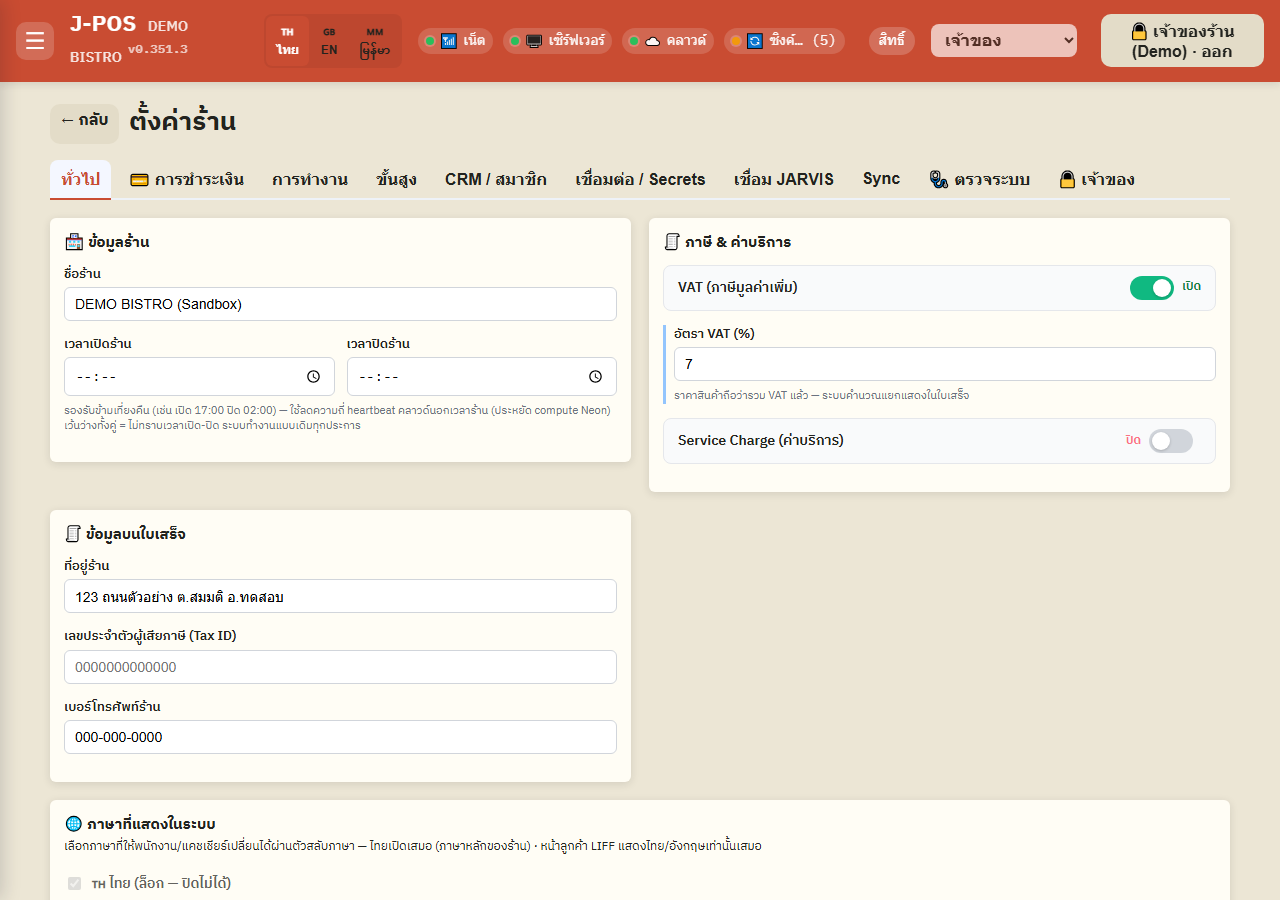Screen dimensions: 1280x900
Task: Click the ชื่อร้าน field with DEMO BISTRO
Action: pos(340,305)
